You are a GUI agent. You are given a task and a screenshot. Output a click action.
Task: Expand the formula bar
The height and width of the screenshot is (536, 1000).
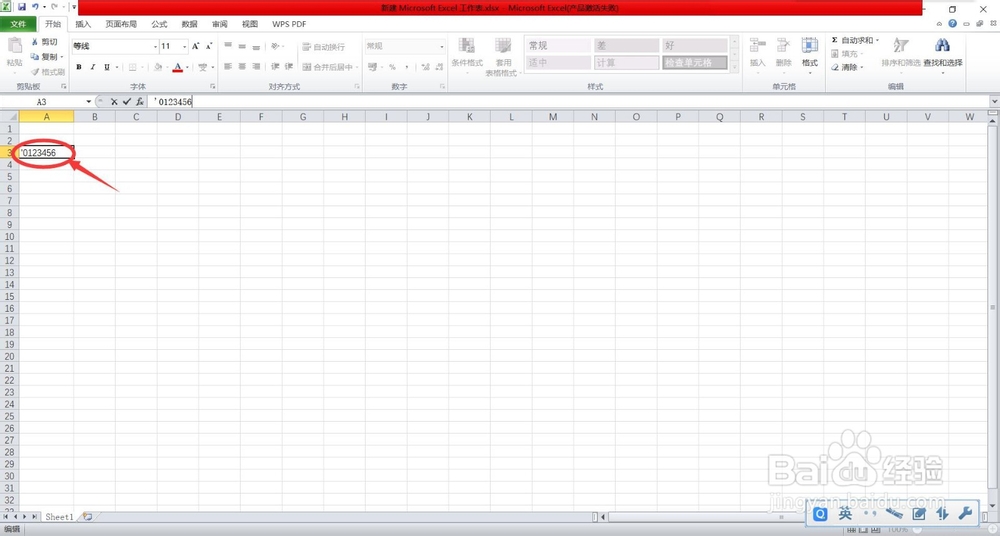994,101
